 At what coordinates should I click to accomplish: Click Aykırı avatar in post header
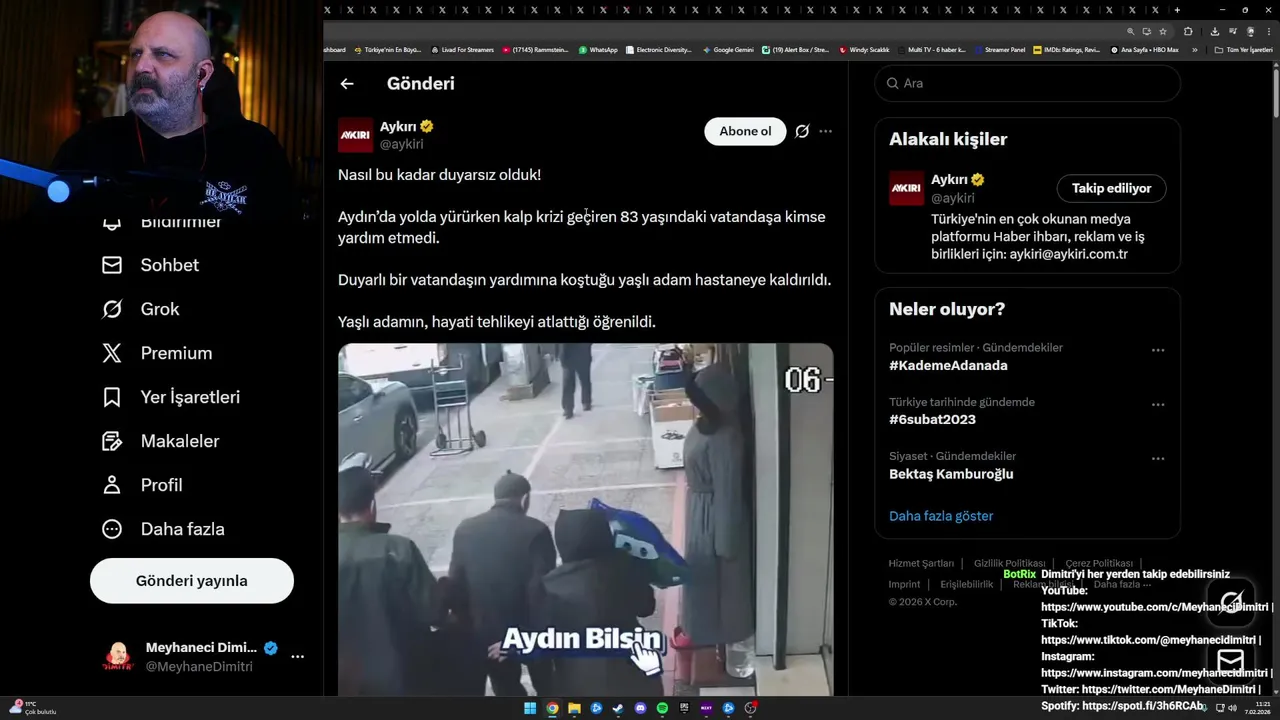pos(355,135)
